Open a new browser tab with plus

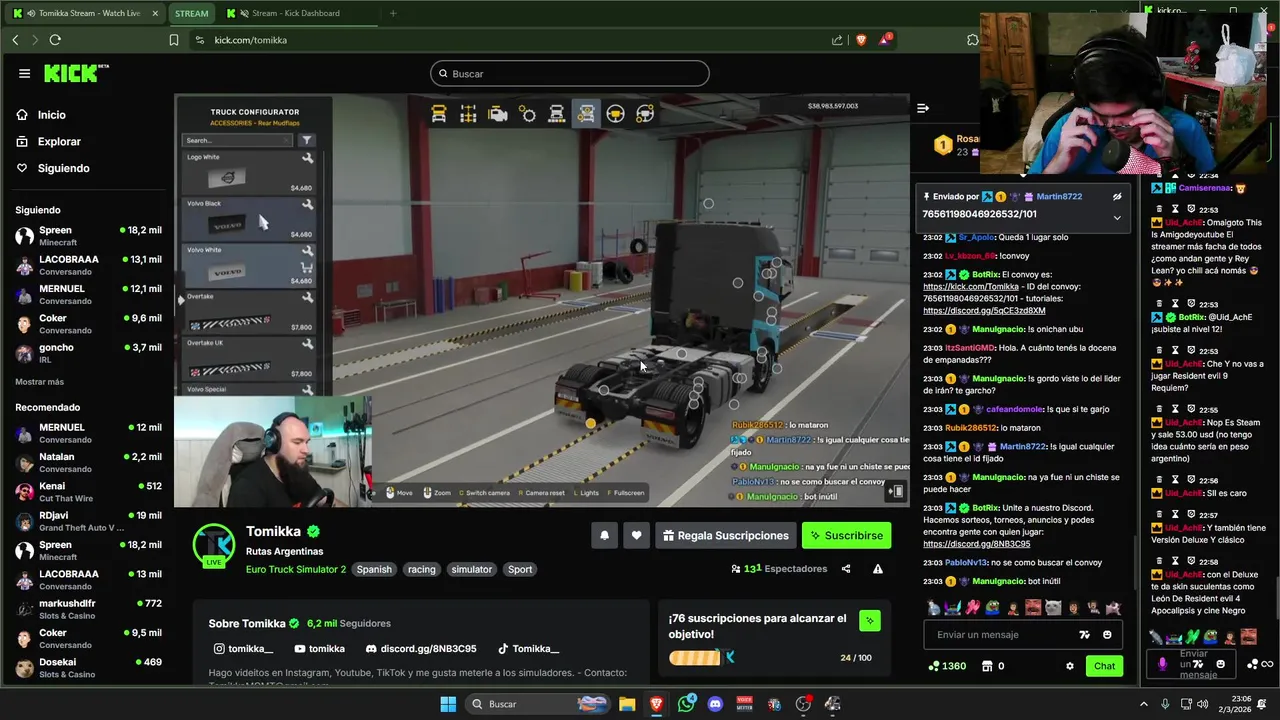click(x=393, y=13)
